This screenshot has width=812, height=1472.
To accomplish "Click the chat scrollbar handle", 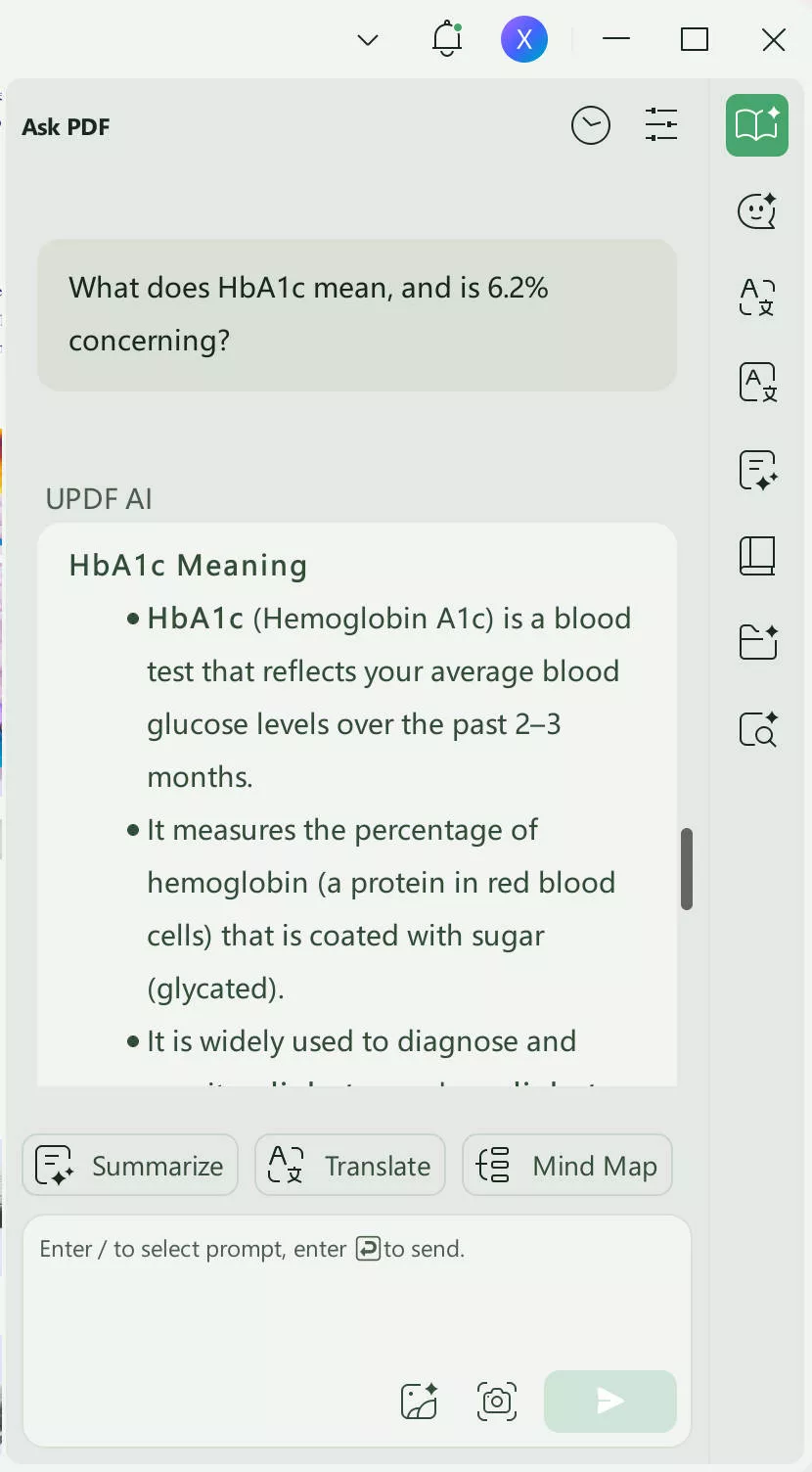I will (x=687, y=868).
